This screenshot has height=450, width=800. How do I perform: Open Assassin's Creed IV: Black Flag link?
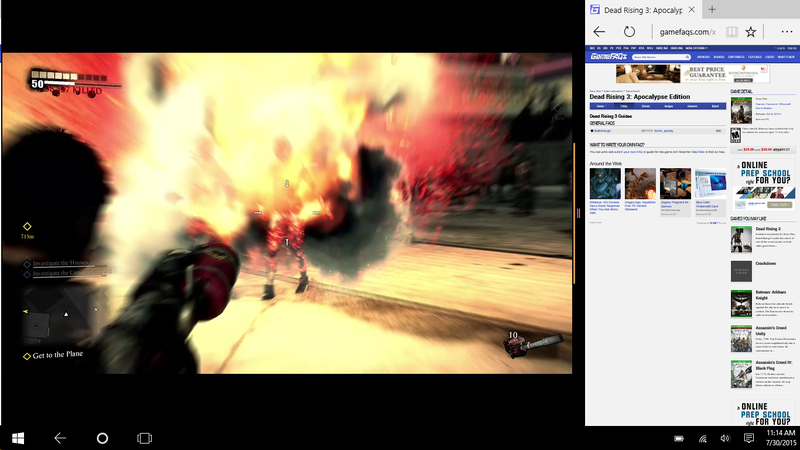point(773,365)
